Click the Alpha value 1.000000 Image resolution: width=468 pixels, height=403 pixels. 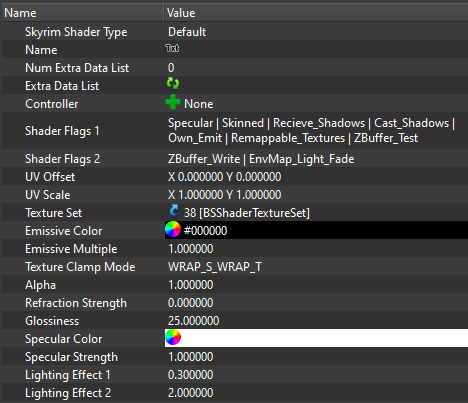coord(191,285)
